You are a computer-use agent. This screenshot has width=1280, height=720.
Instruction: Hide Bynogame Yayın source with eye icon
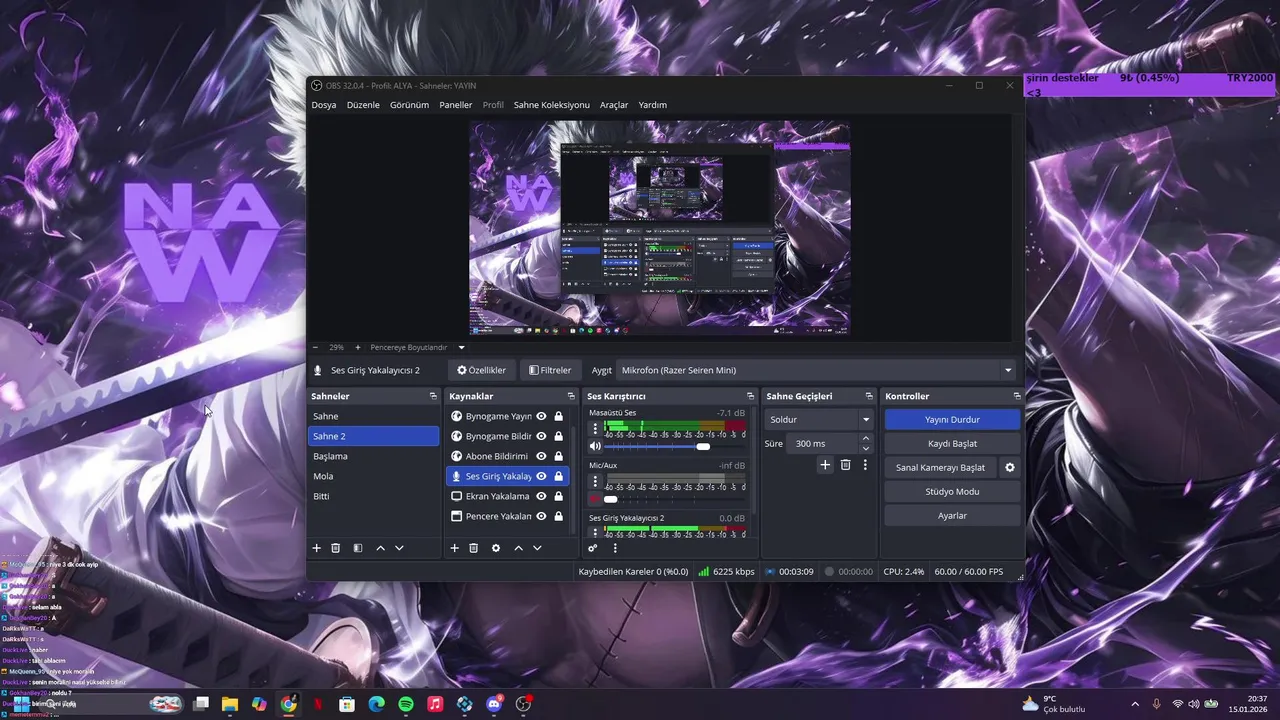click(x=541, y=416)
